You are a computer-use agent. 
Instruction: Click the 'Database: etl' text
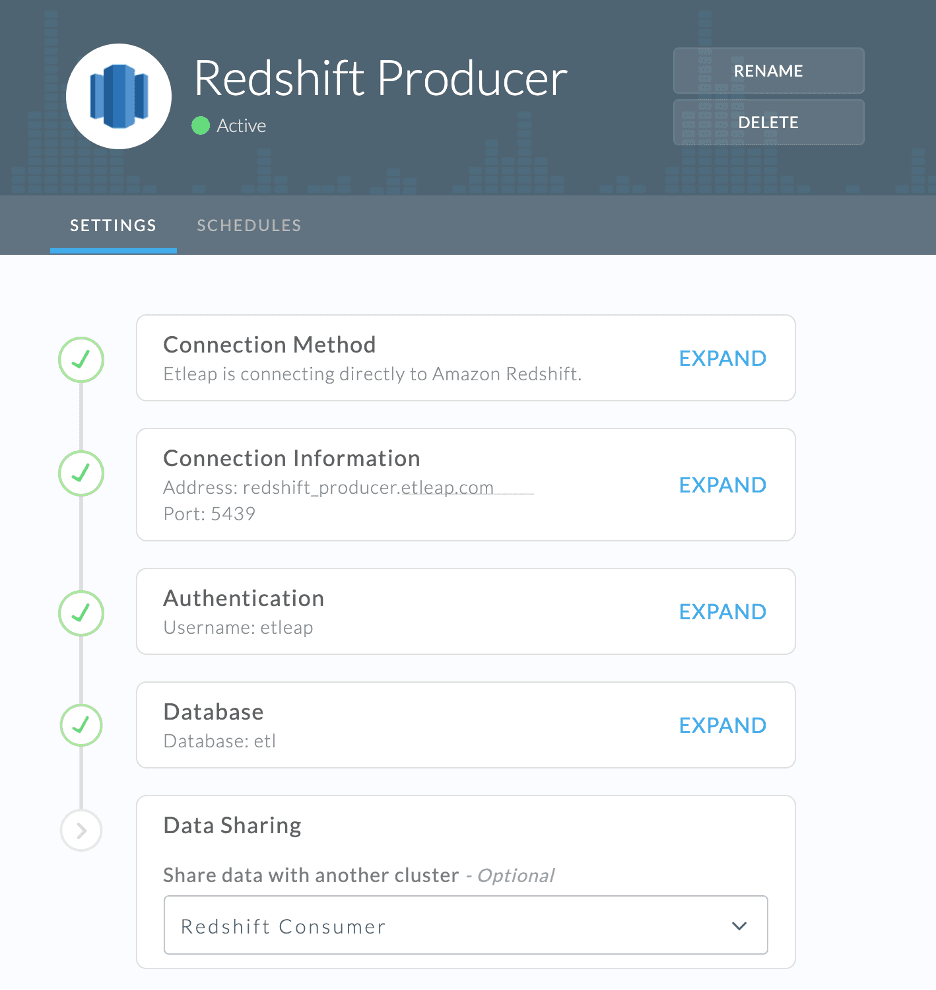pos(220,741)
